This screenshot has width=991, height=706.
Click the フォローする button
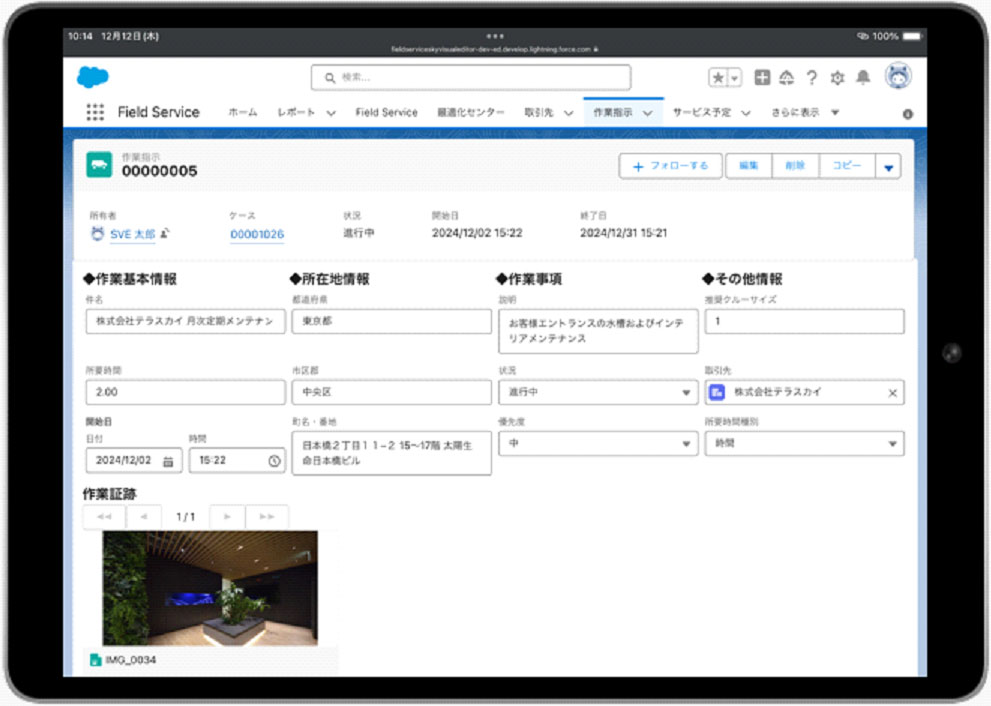coord(671,166)
